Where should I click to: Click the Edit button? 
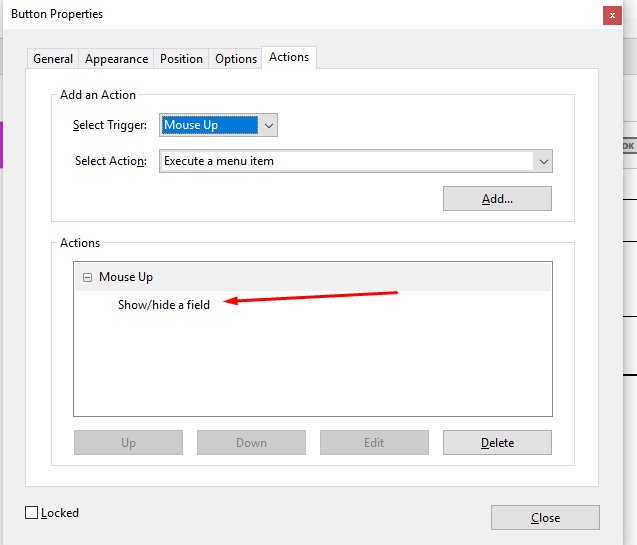[x=374, y=443]
